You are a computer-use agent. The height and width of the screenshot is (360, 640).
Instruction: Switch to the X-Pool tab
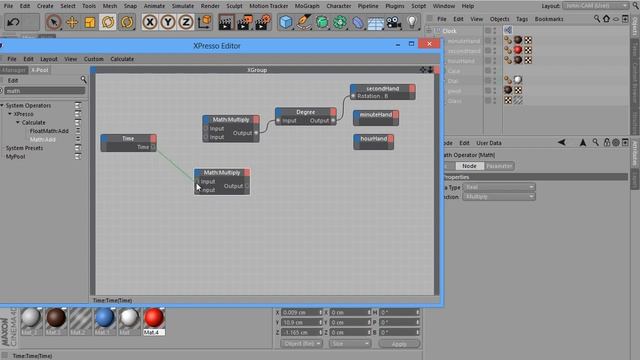click(40, 70)
